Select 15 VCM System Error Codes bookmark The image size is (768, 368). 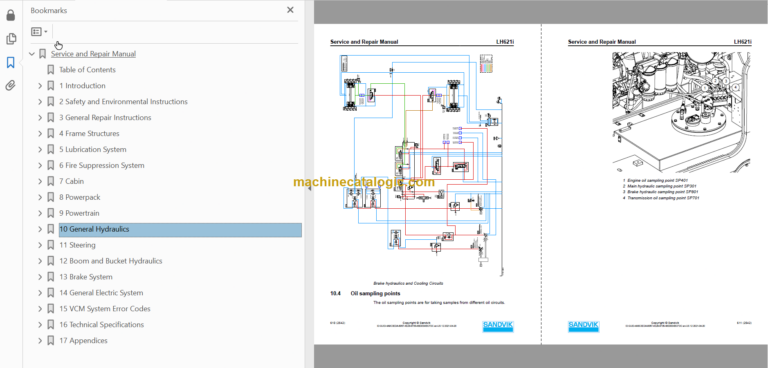[x=105, y=309]
